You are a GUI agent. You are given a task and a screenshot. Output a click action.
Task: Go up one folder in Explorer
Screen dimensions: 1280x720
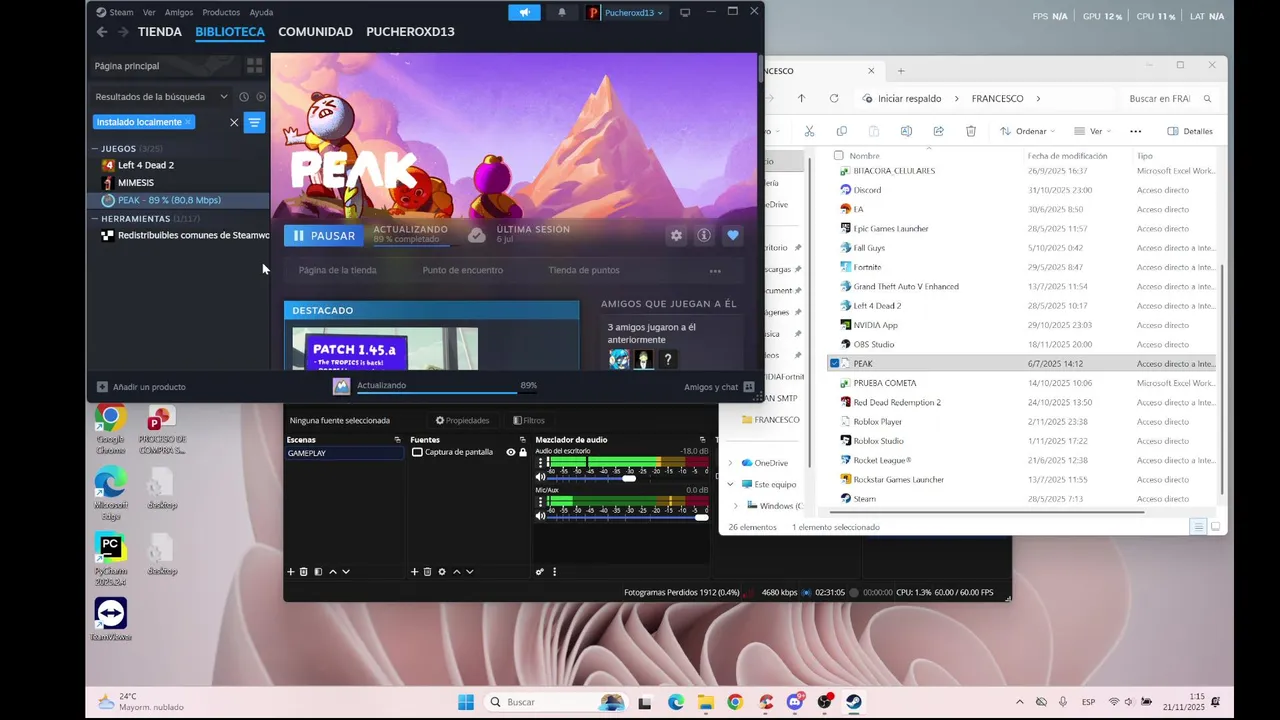coord(801,98)
